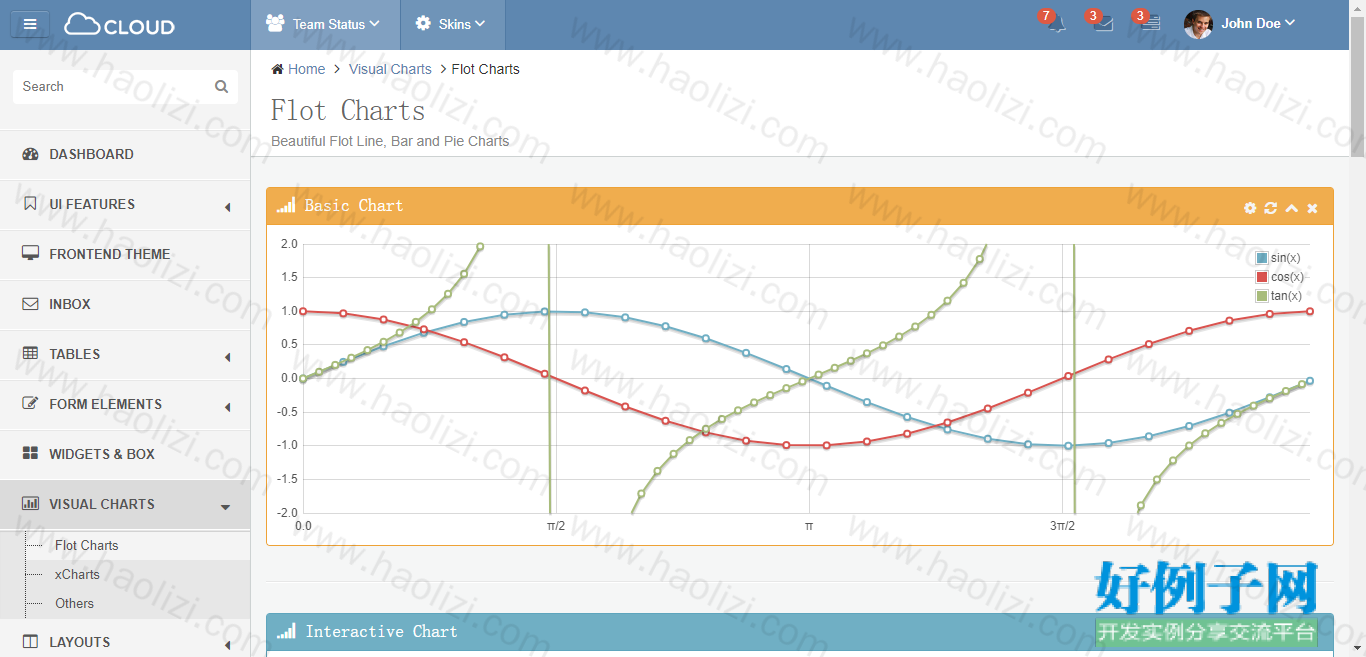Click the Flot Charts page heading
This screenshot has width=1366, height=657.
[348, 110]
